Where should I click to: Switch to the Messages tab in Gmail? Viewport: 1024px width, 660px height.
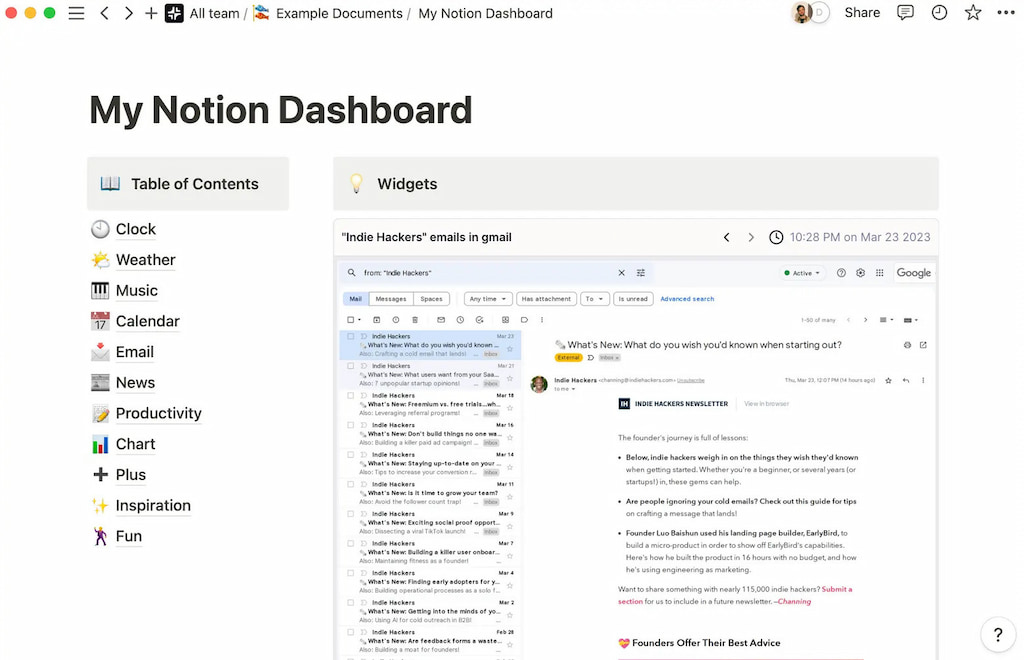(391, 299)
